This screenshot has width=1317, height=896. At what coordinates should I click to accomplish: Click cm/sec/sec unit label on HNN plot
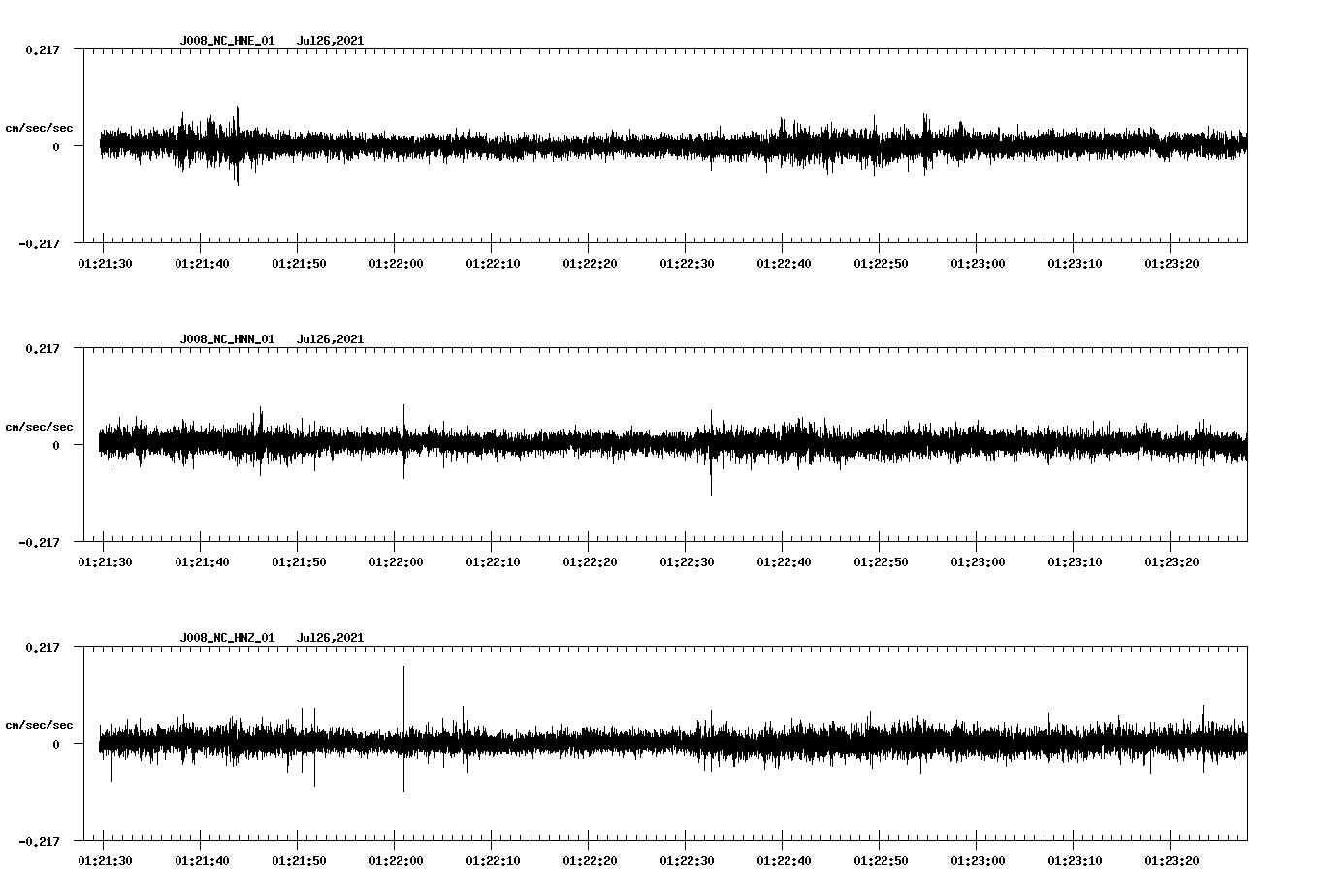click(39, 428)
